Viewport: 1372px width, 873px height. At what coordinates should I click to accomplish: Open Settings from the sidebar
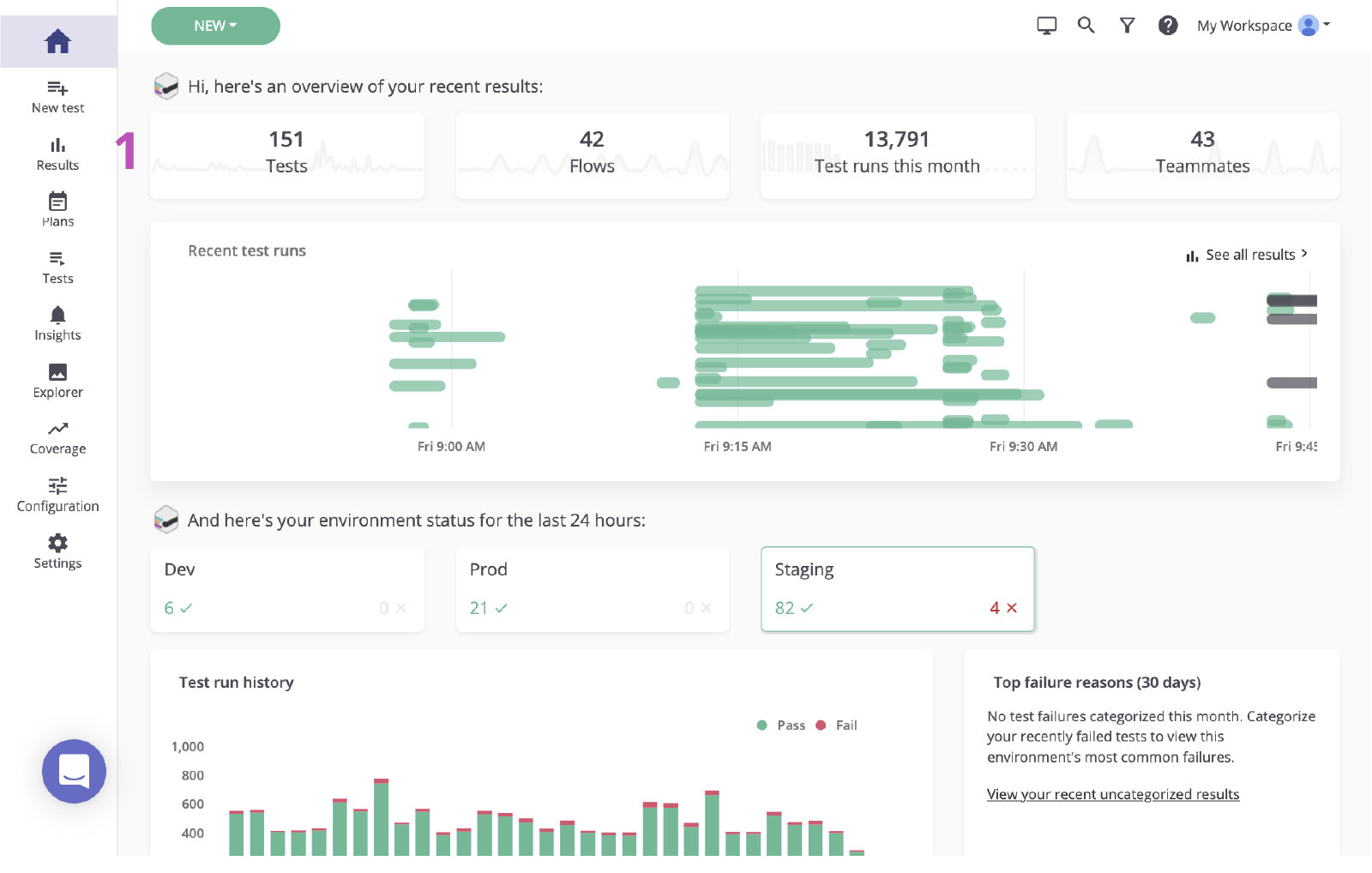(57, 551)
